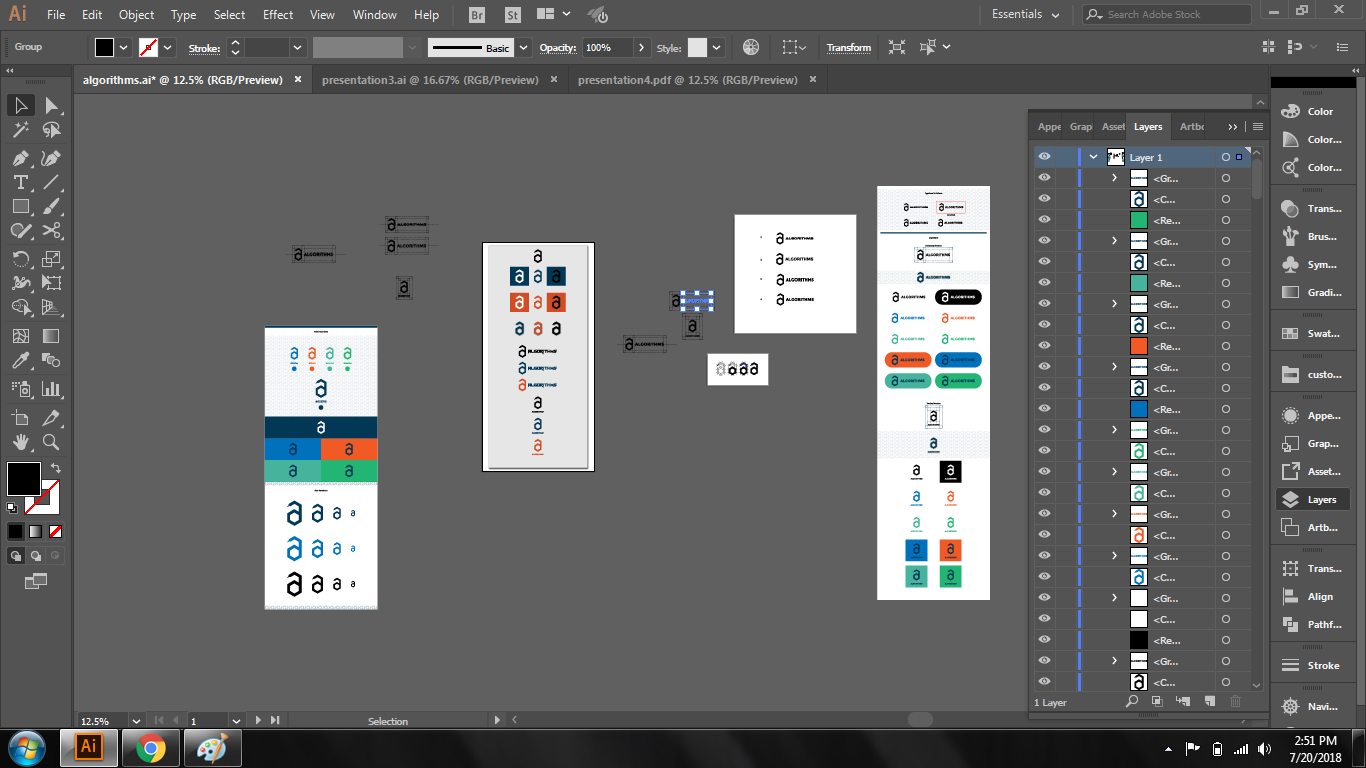Activate the Hand tool
Viewport: 1366px width, 768px height.
coord(20,442)
